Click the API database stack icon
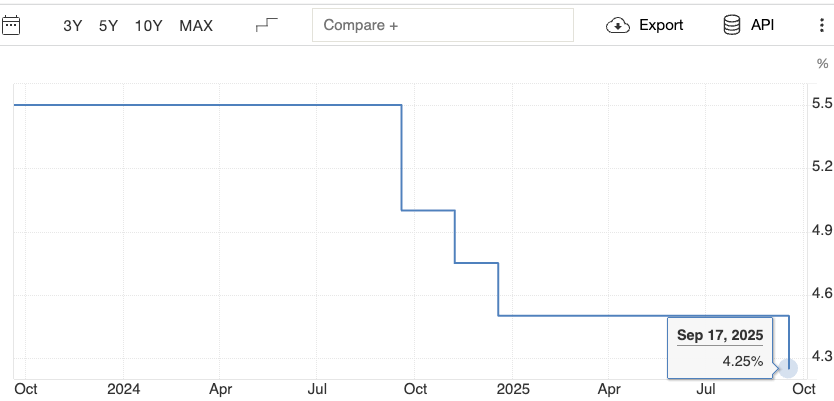This screenshot has width=834, height=401. pos(732,25)
